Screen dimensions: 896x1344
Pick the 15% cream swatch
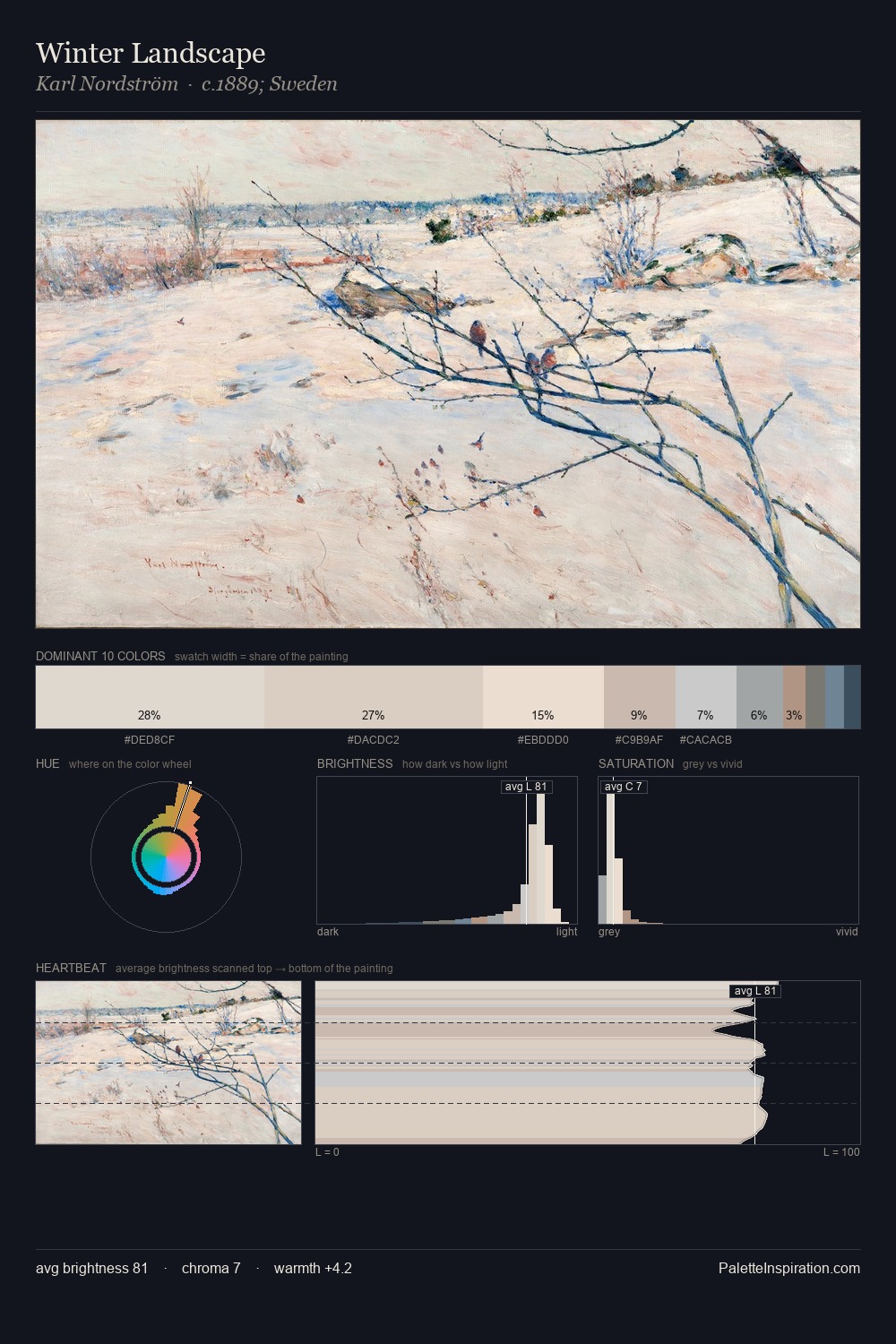tap(543, 696)
